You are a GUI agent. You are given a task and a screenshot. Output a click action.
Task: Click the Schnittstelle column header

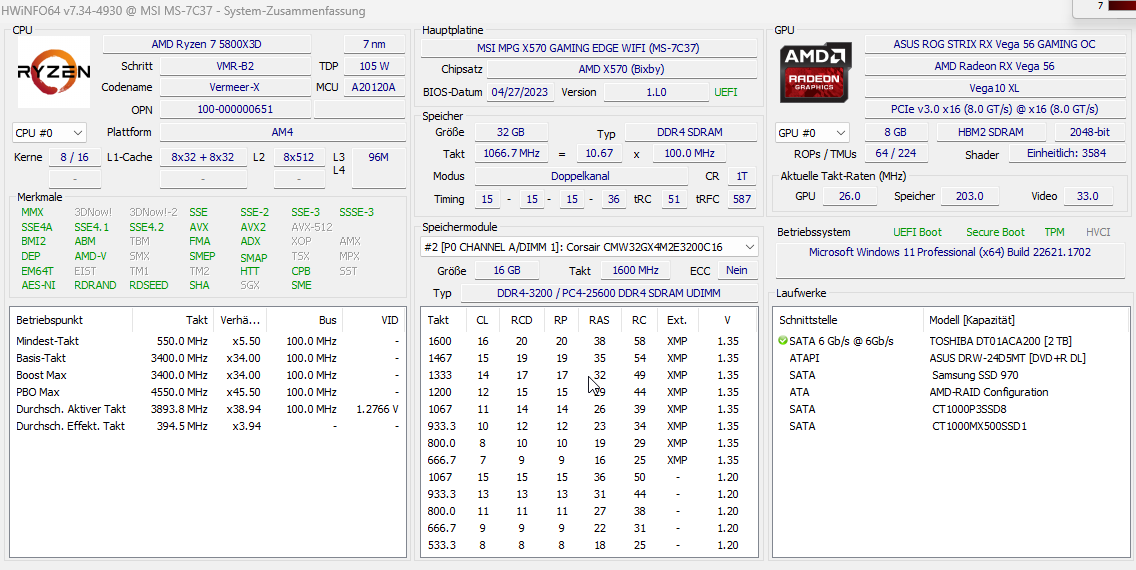[x=848, y=320]
